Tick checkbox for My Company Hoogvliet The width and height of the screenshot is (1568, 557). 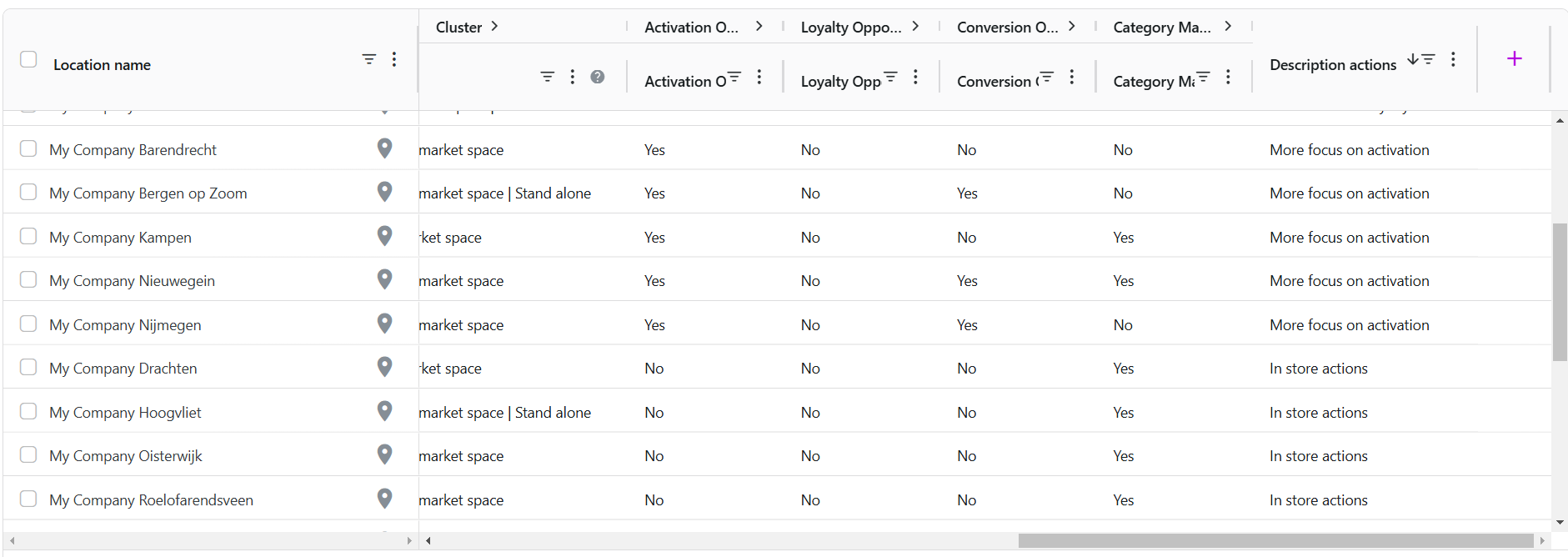[x=28, y=411]
